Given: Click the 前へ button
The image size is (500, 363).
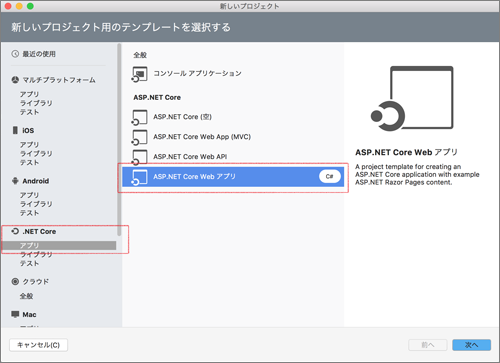Looking at the screenshot, I should click(428, 345).
